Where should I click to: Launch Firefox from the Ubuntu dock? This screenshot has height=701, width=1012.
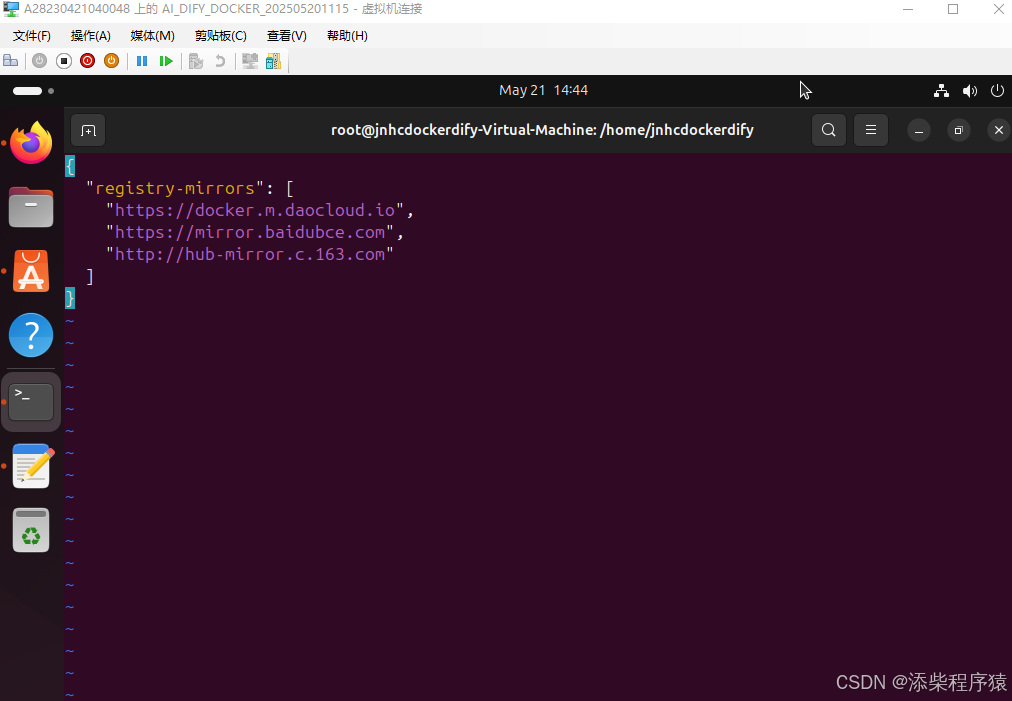31,143
